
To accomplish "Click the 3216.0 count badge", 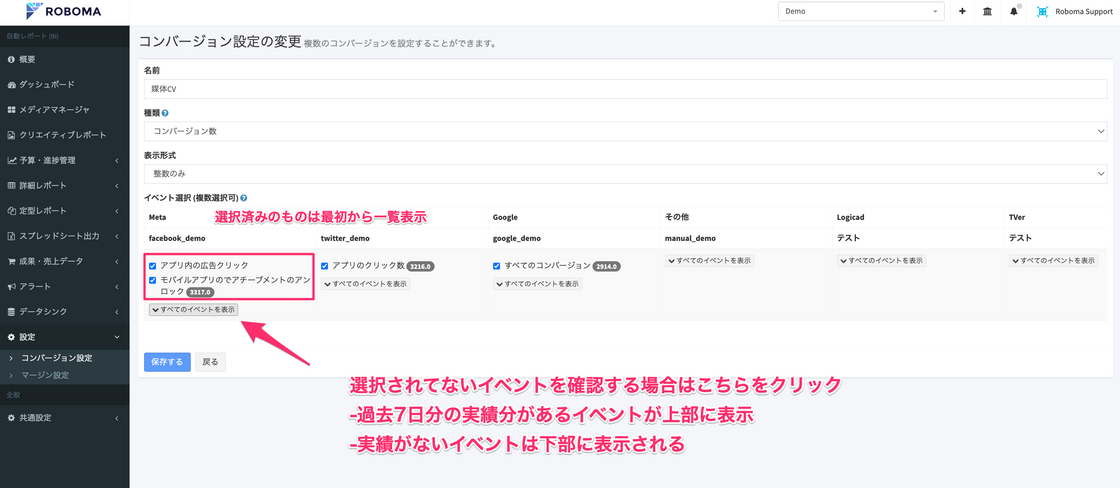I will click(x=421, y=267).
